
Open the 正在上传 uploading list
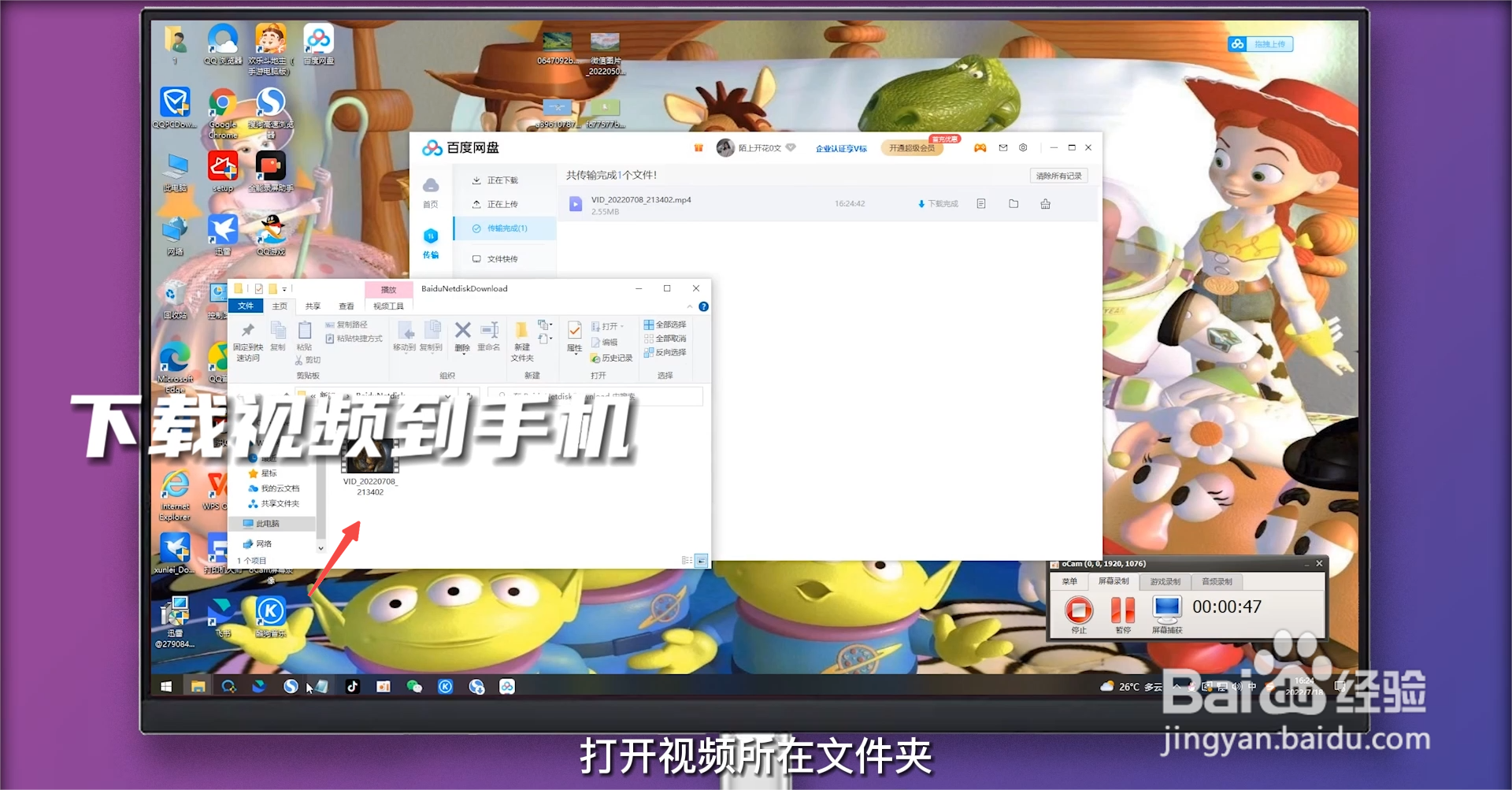(x=495, y=204)
